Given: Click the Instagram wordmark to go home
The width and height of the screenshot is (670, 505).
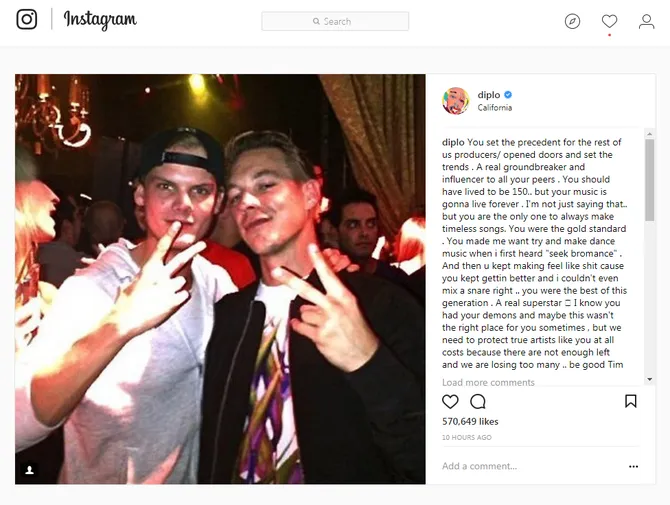Looking at the screenshot, I should (x=100, y=20).
